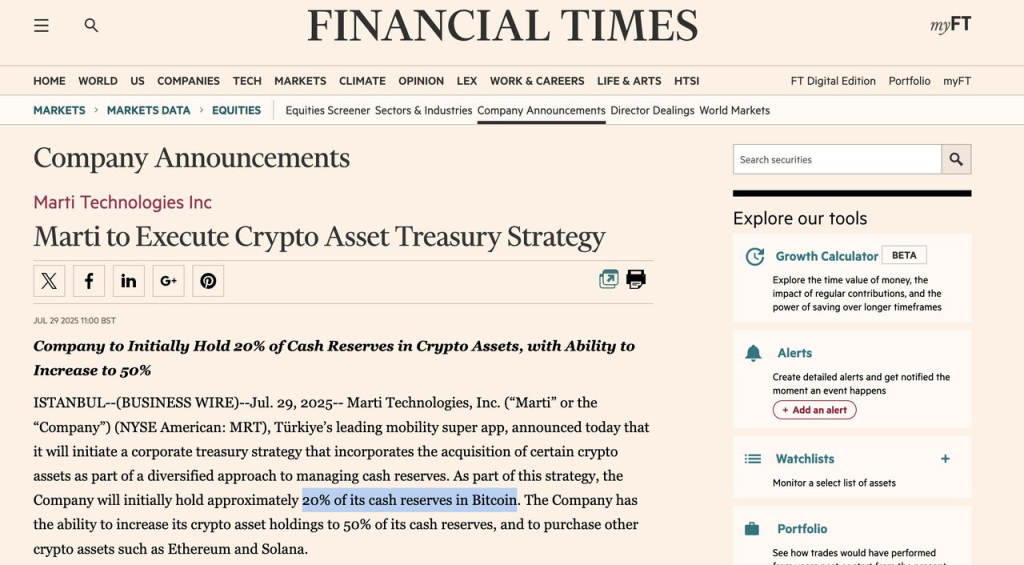Share article on LinkedIn
Screen dimensions: 1024x565
(x=129, y=281)
